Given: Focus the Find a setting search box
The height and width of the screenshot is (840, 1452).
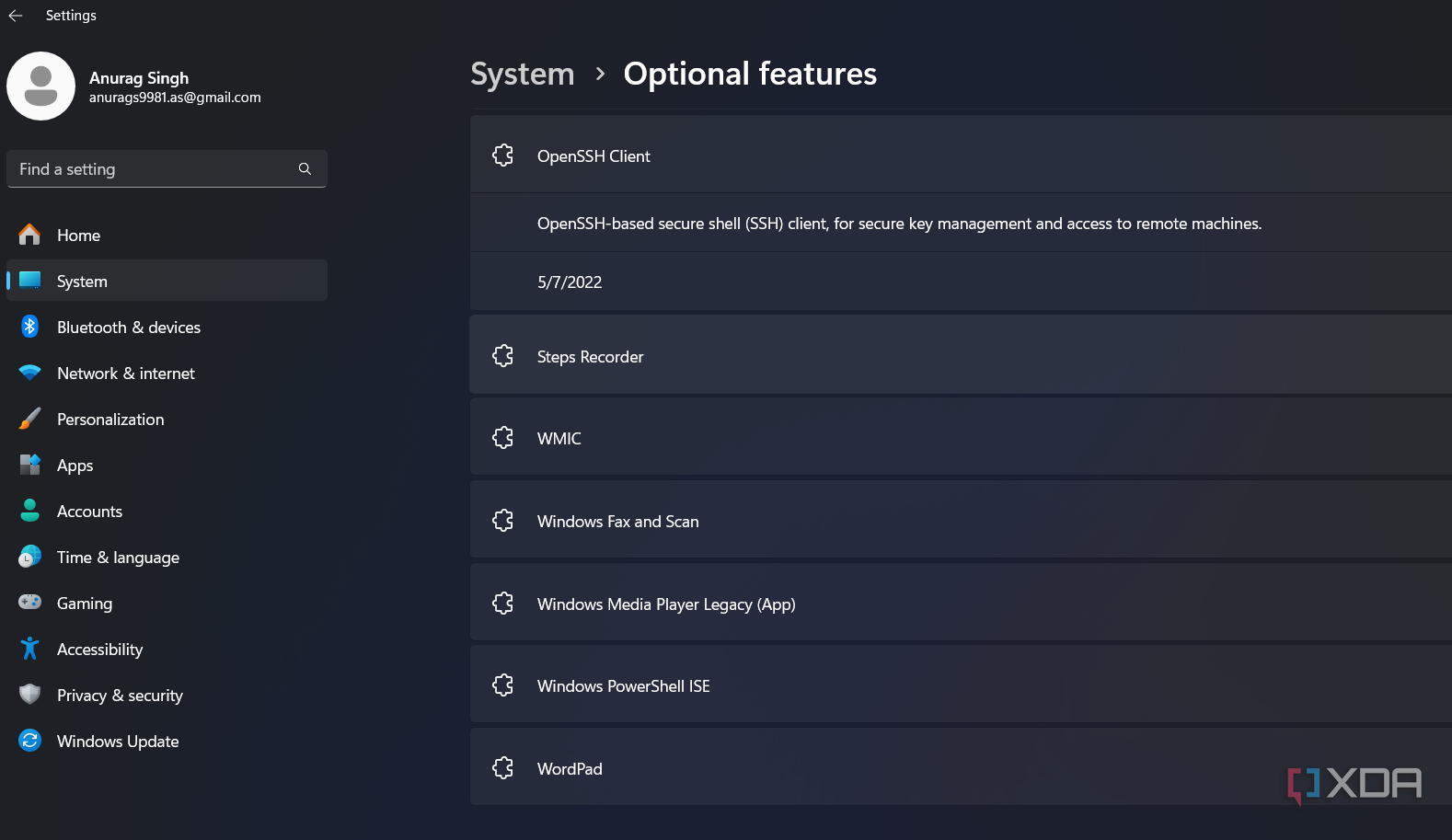Looking at the screenshot, I should pyautogui.click(x=167, y=169).
